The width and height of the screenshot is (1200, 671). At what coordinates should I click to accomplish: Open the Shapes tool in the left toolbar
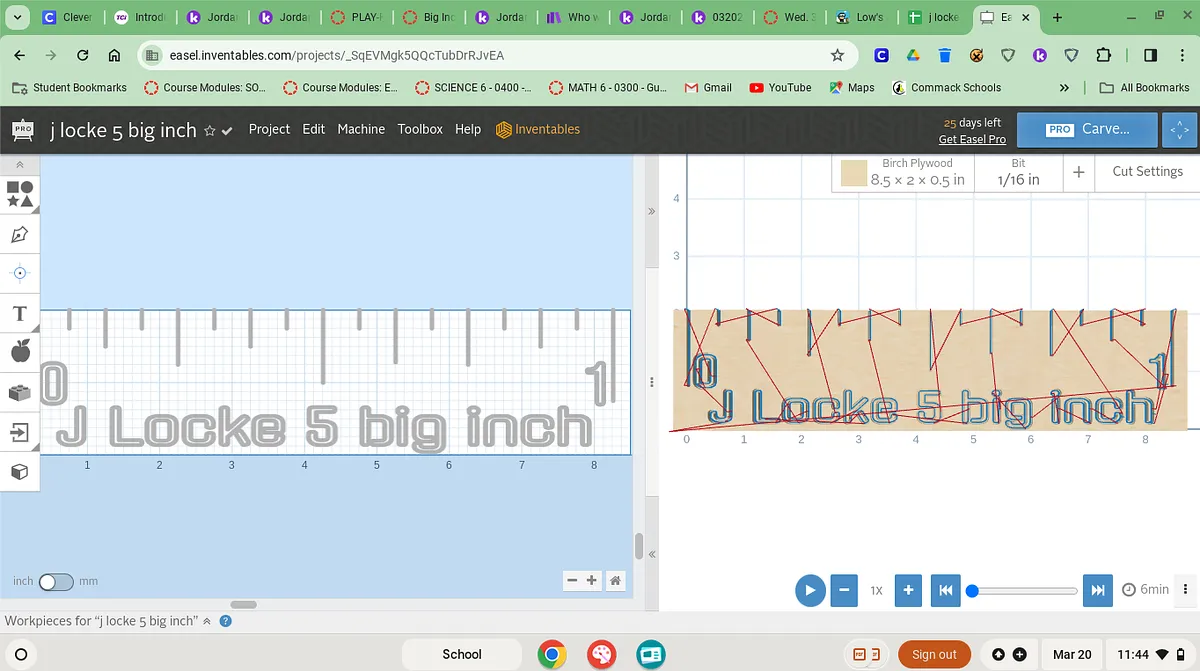pyautogui.click(x=19, y=194)
